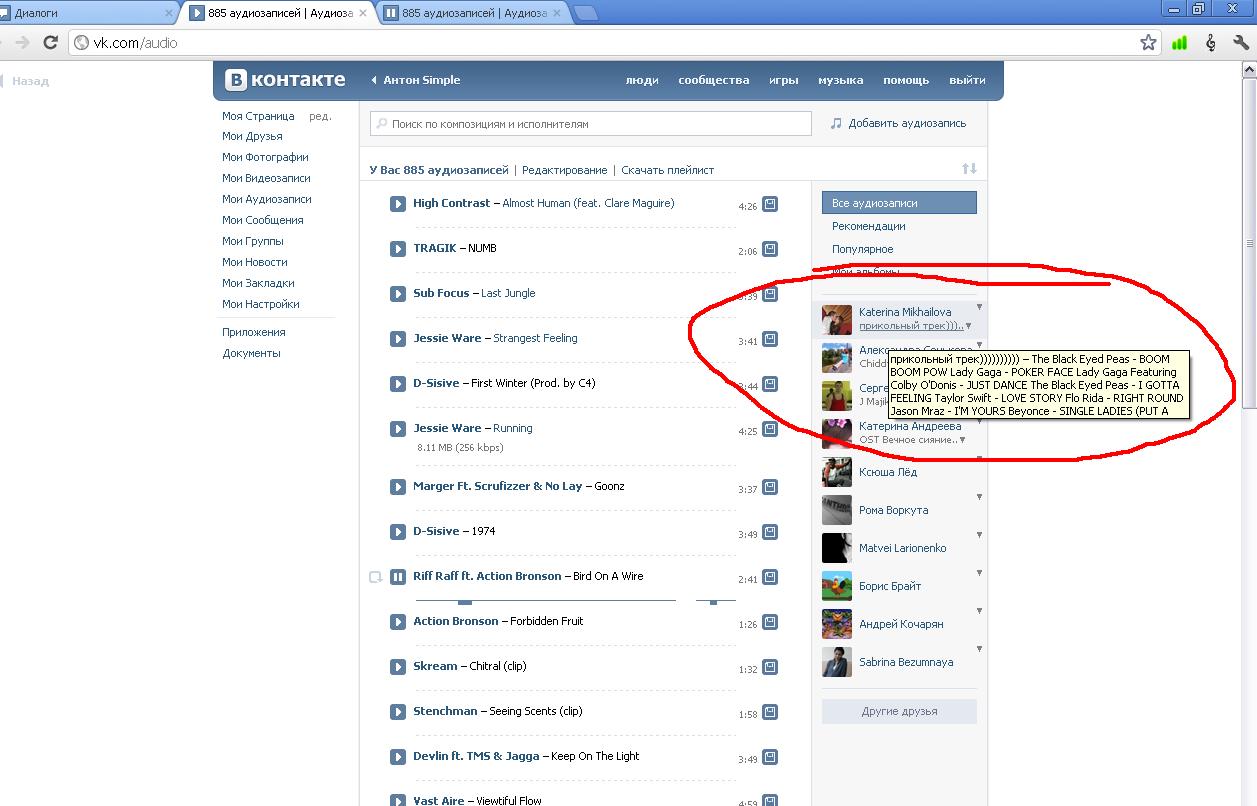Image resolution: width=1257 pixels, height=806 pixels.
Task: Click Скачать плейлист link
Action: 668,170
